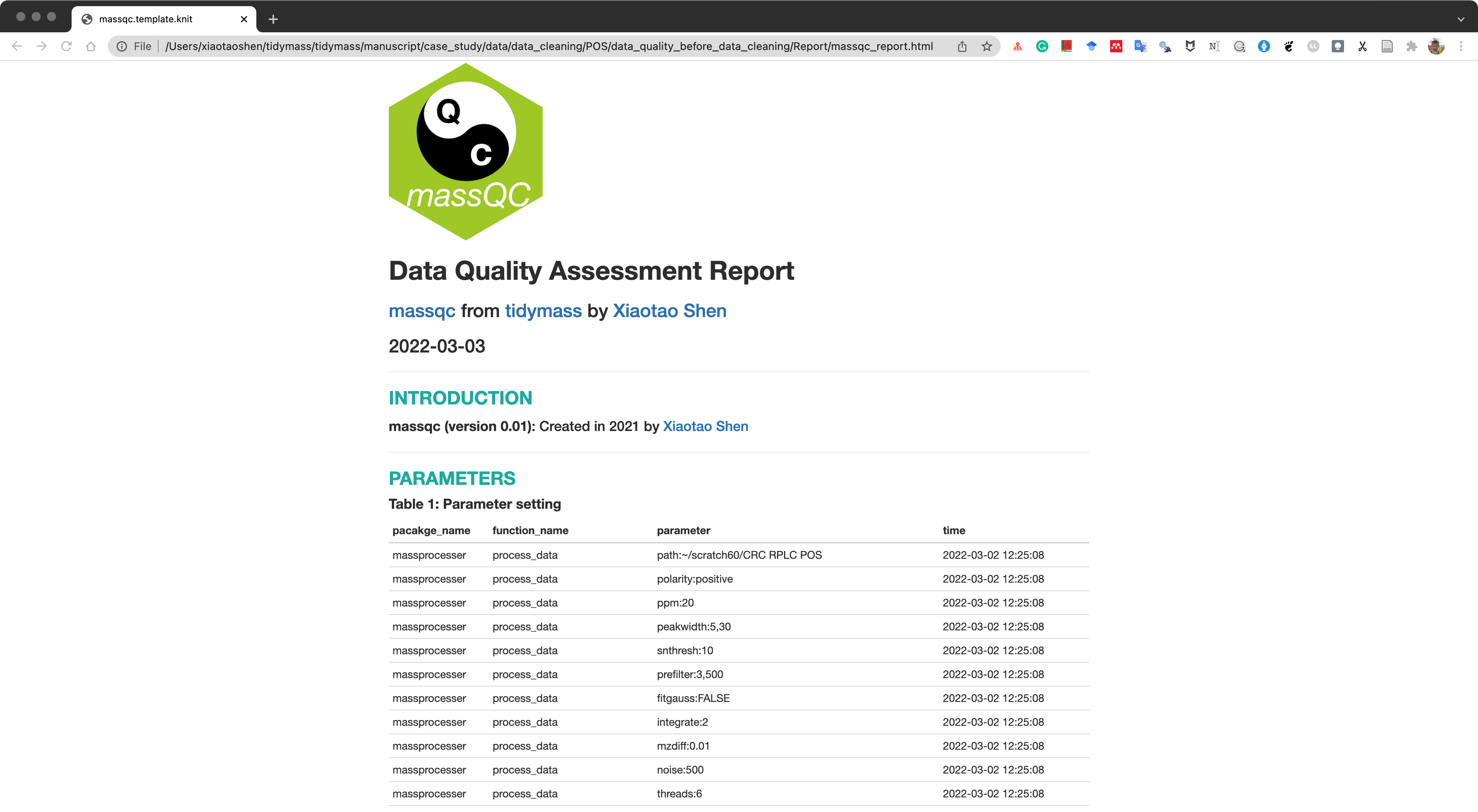The height and width of the screenshot is (812, 1478).
Task: Open the Google Scholar extension
Action: point(1091,47)
